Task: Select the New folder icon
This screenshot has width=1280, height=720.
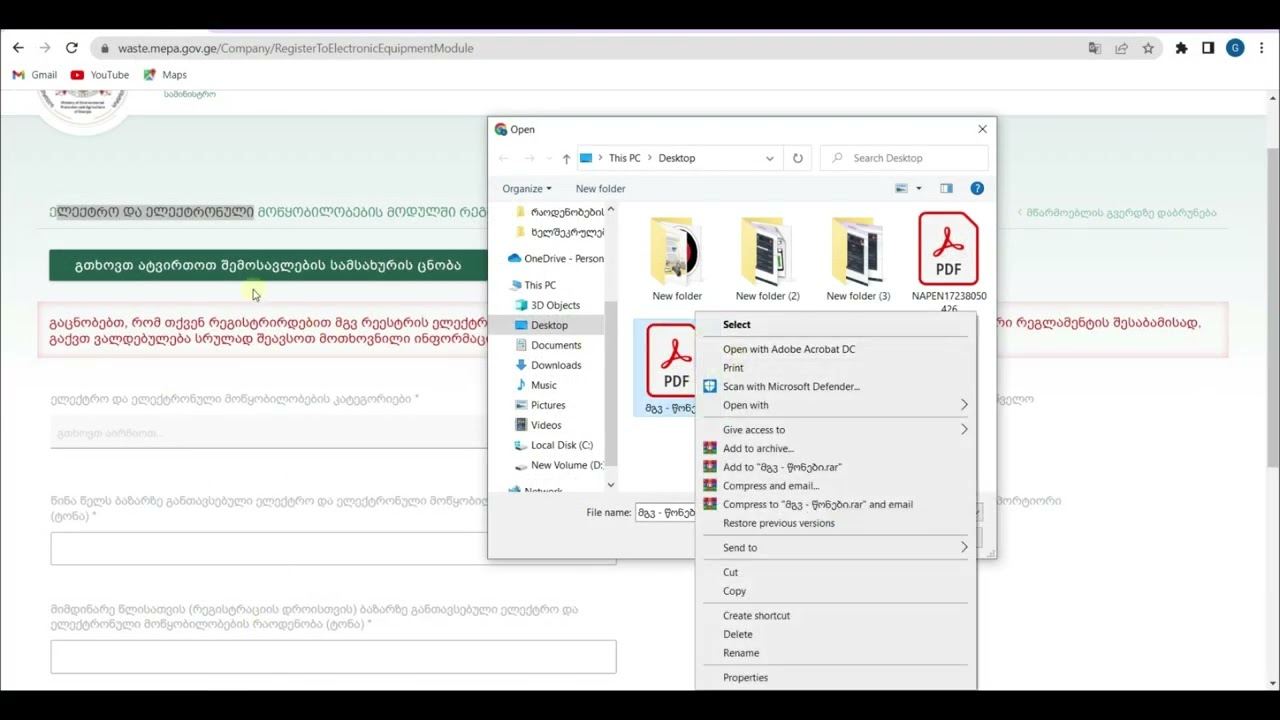Action: click(677, 258)
